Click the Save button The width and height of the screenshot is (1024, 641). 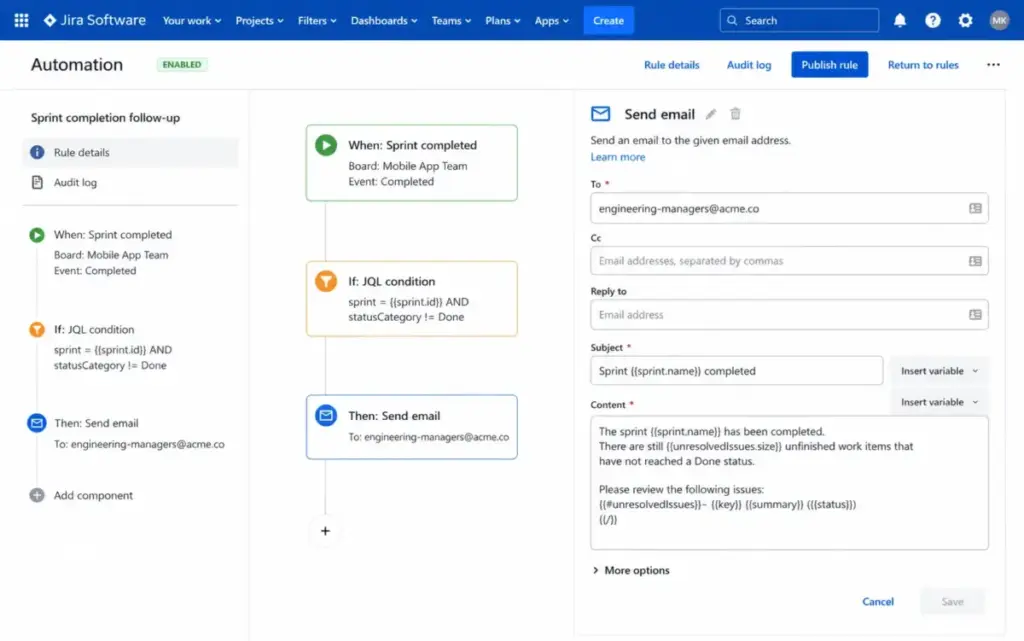(x=952, y=601)
